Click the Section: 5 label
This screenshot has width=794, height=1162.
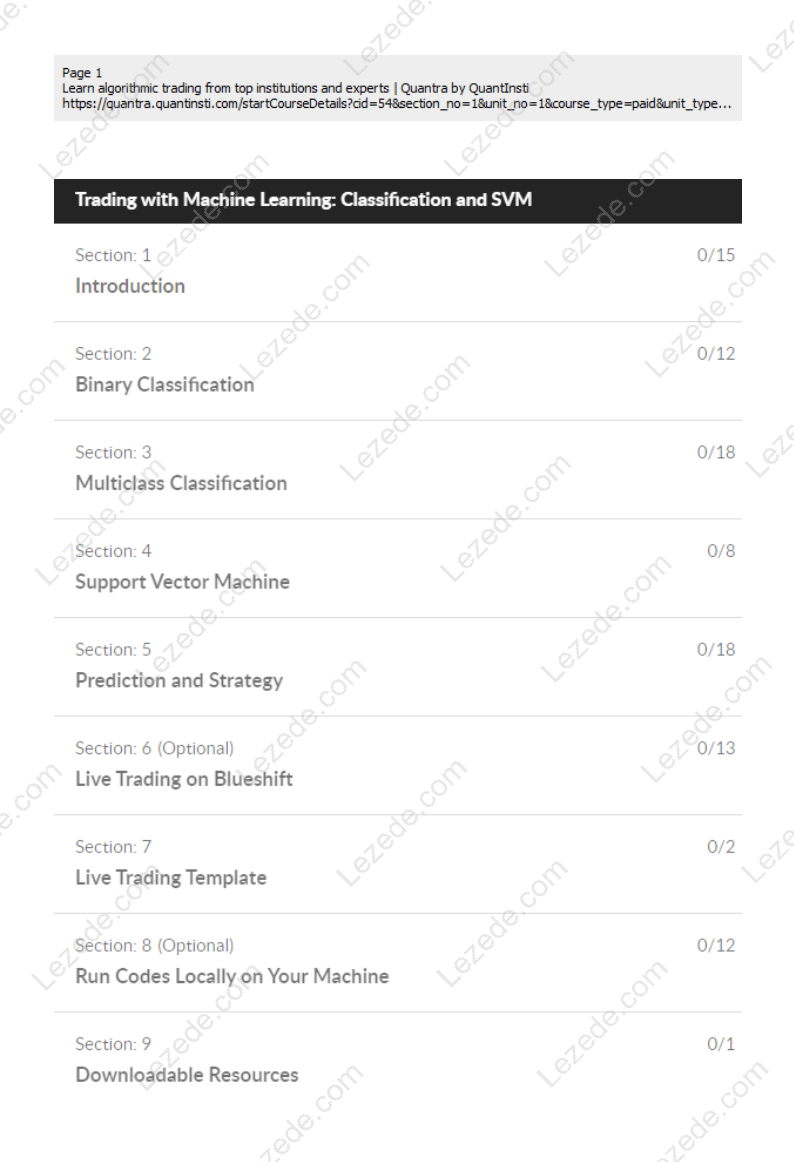113,649
